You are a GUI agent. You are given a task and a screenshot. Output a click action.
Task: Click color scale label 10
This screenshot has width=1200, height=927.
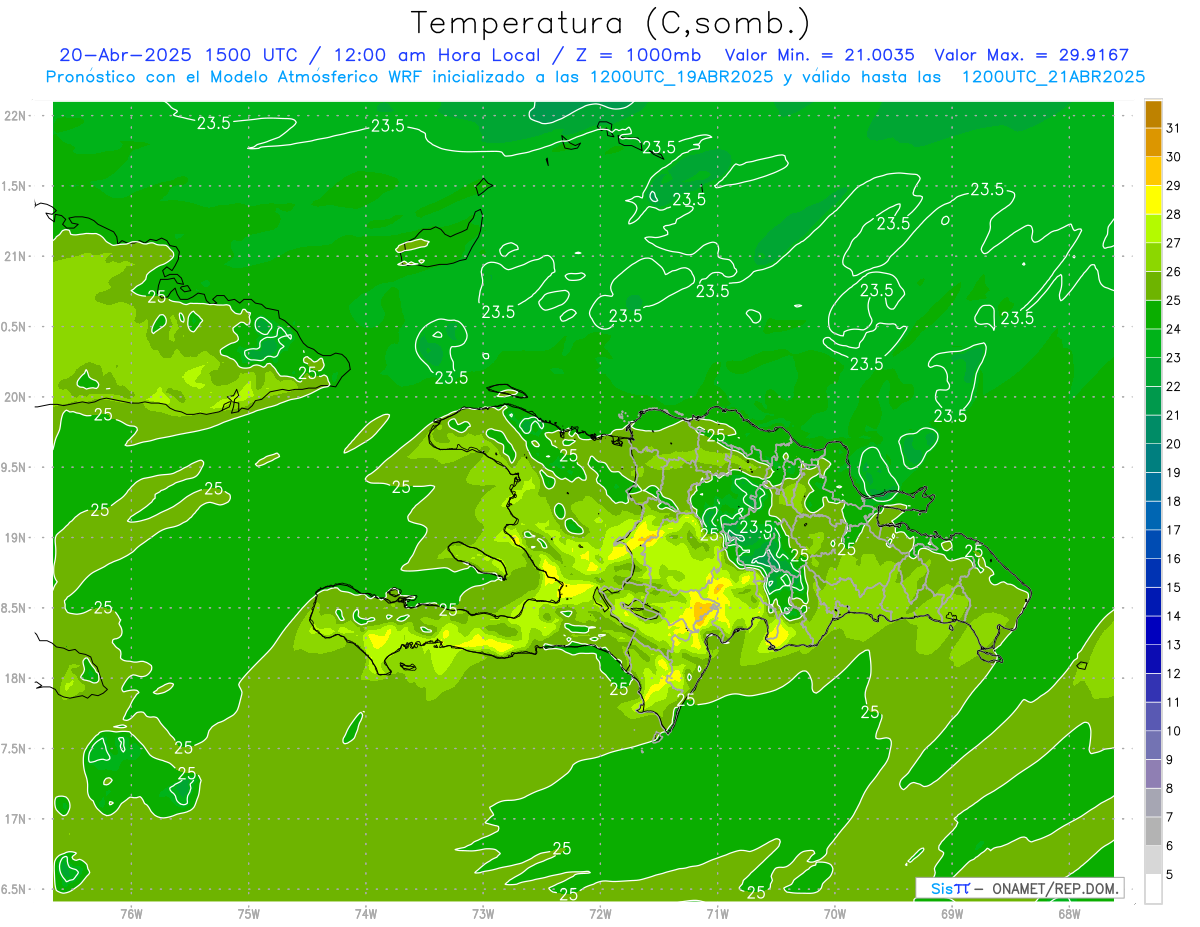1173,731
